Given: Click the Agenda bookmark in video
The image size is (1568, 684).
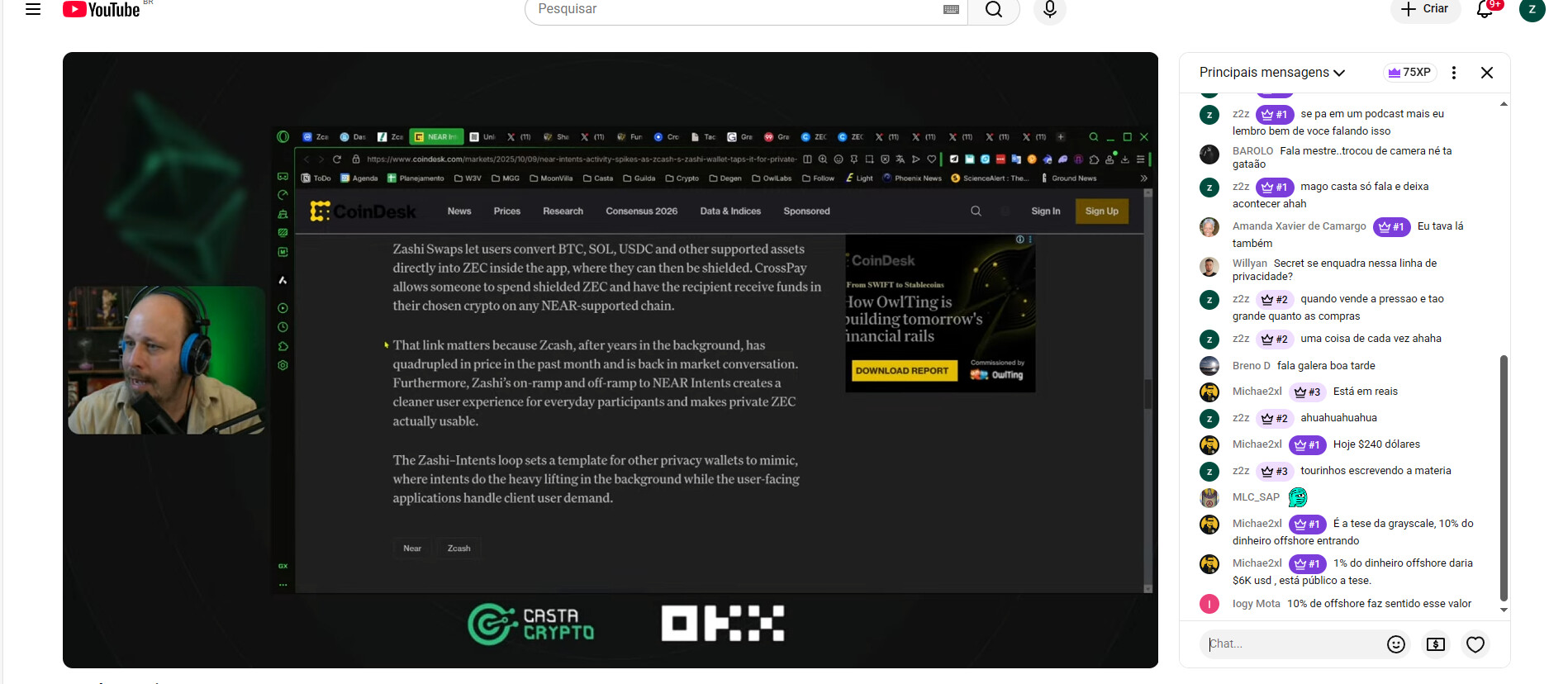Looking at the screenshot, I should tap(359, 178).
